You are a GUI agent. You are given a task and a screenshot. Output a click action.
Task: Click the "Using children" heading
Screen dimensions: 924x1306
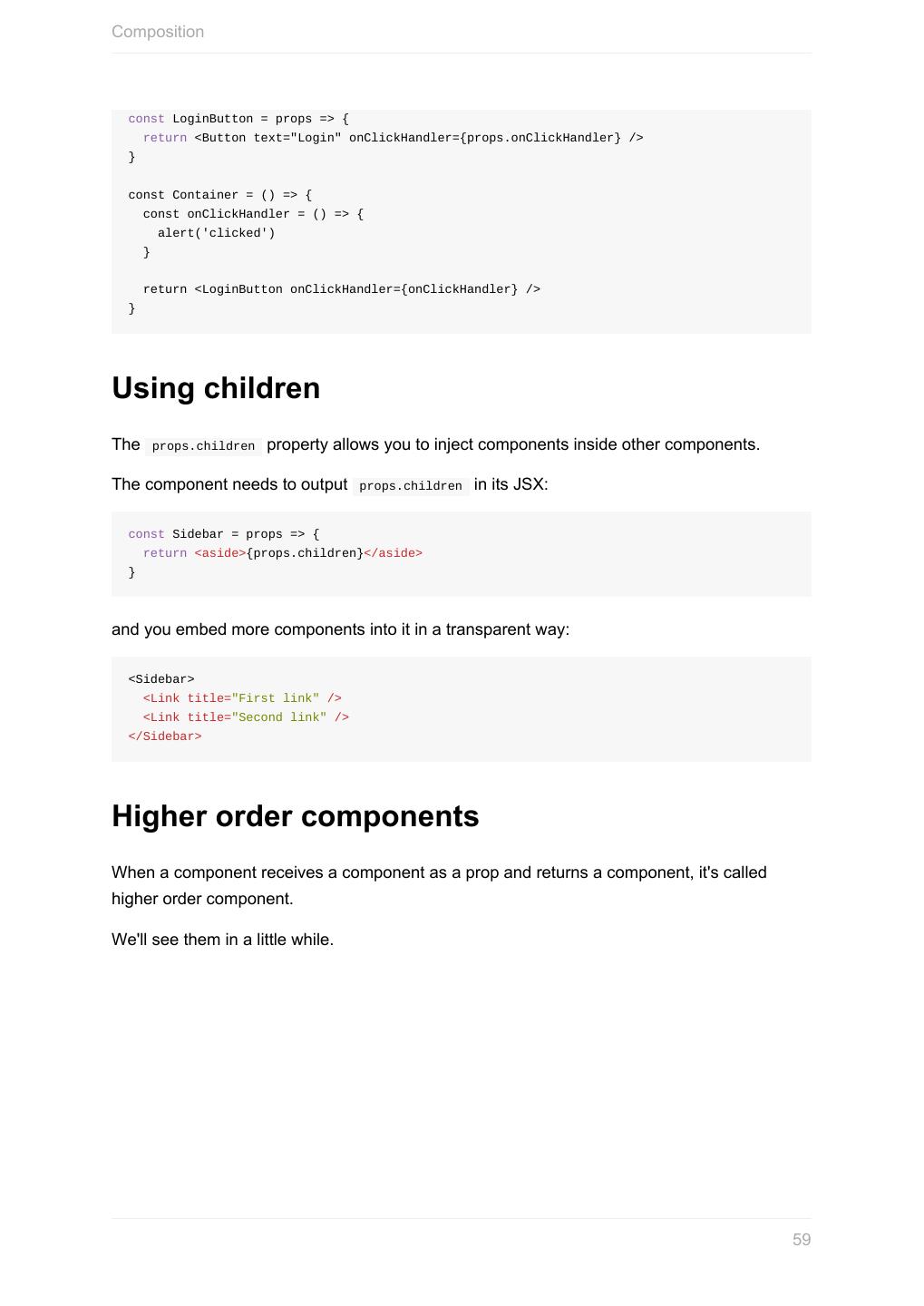216,388
